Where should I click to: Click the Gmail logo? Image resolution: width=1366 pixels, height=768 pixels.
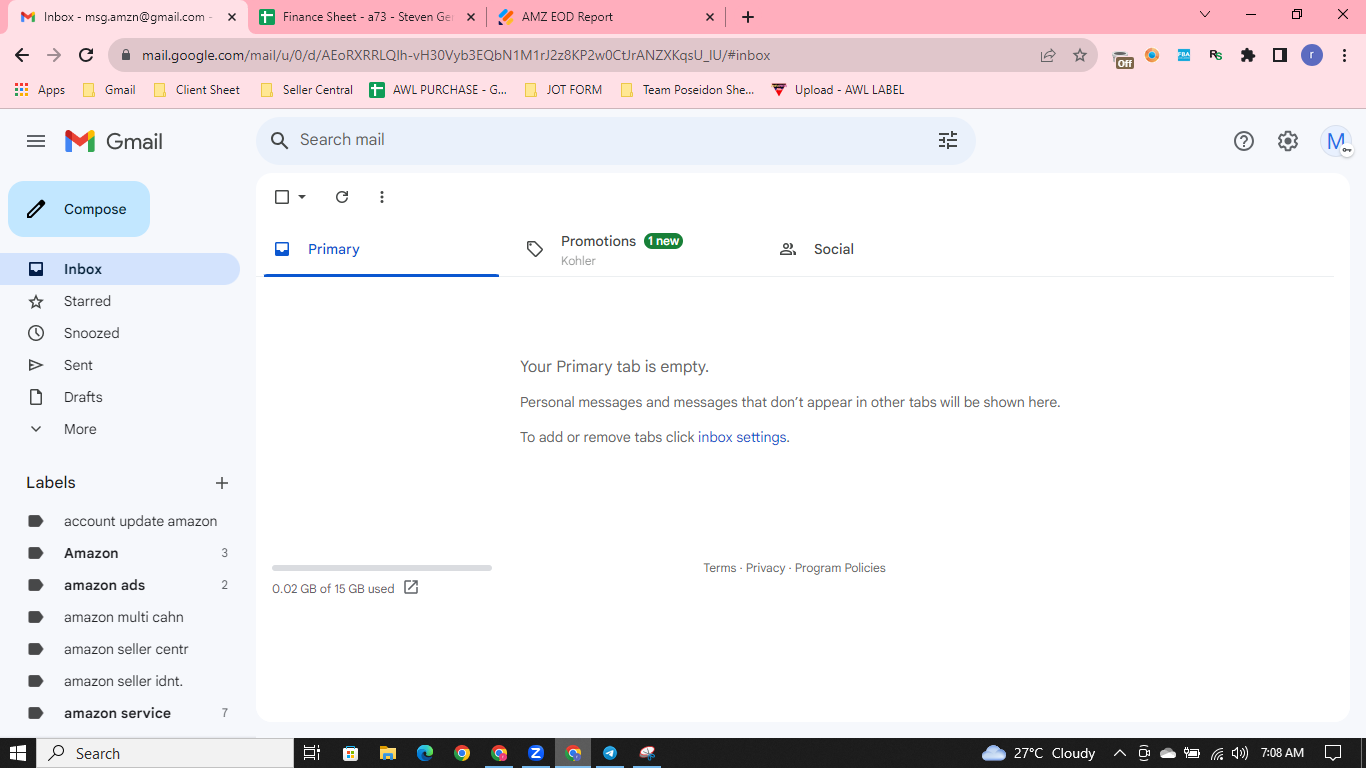pyautogui.click(x=113, y=141)
